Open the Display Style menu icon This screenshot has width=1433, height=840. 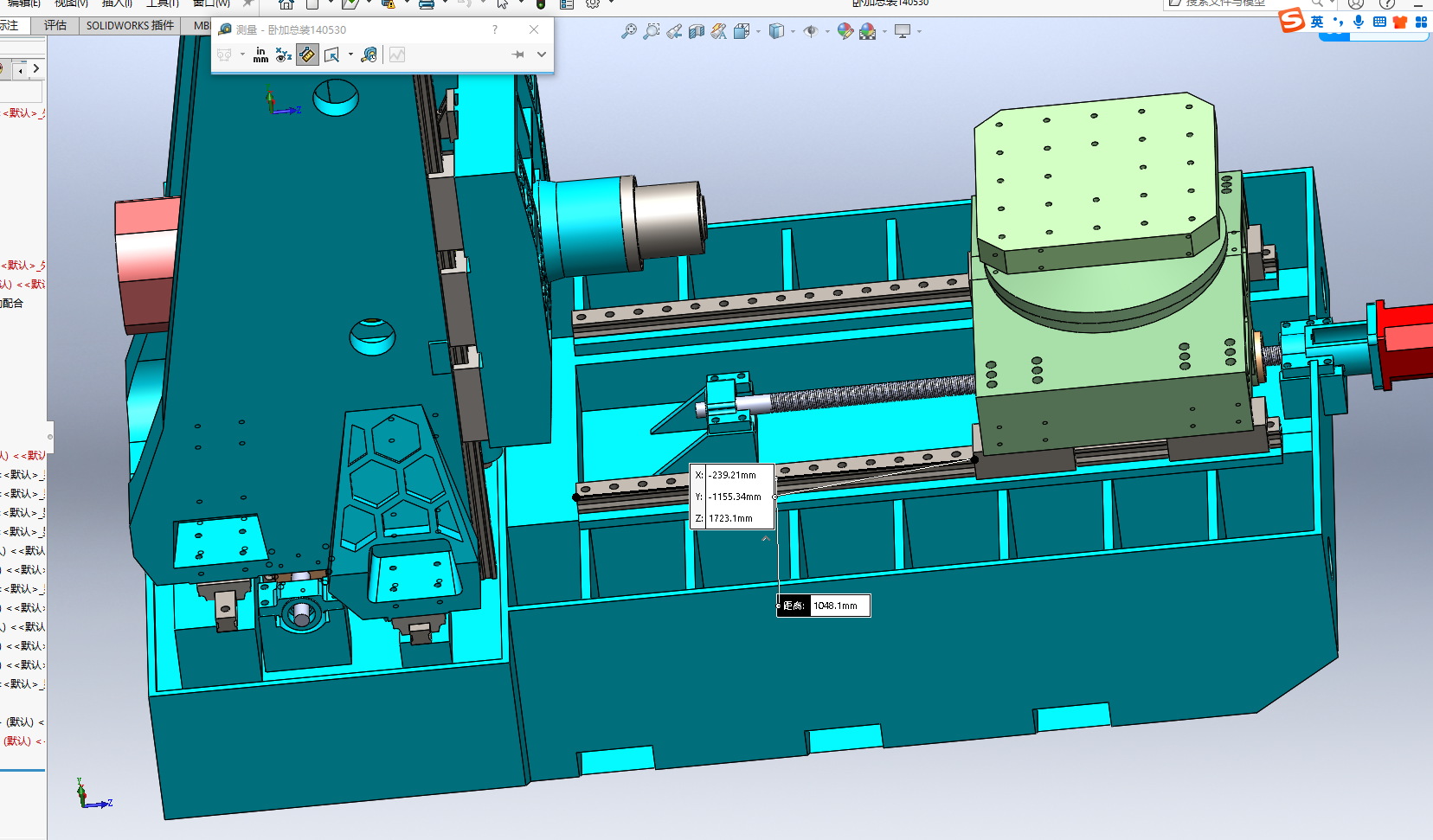(x=776, y=31)
